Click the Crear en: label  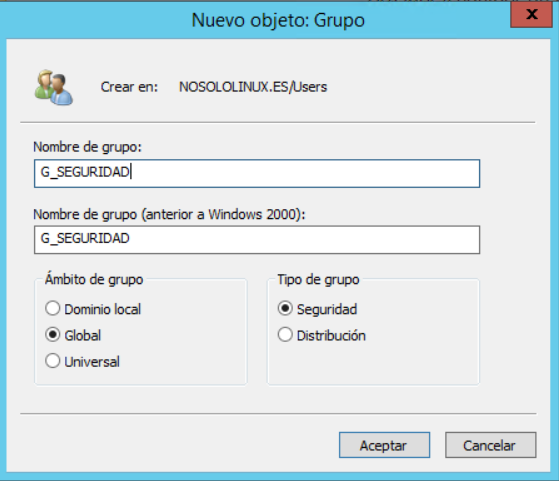tap(129, 87)
